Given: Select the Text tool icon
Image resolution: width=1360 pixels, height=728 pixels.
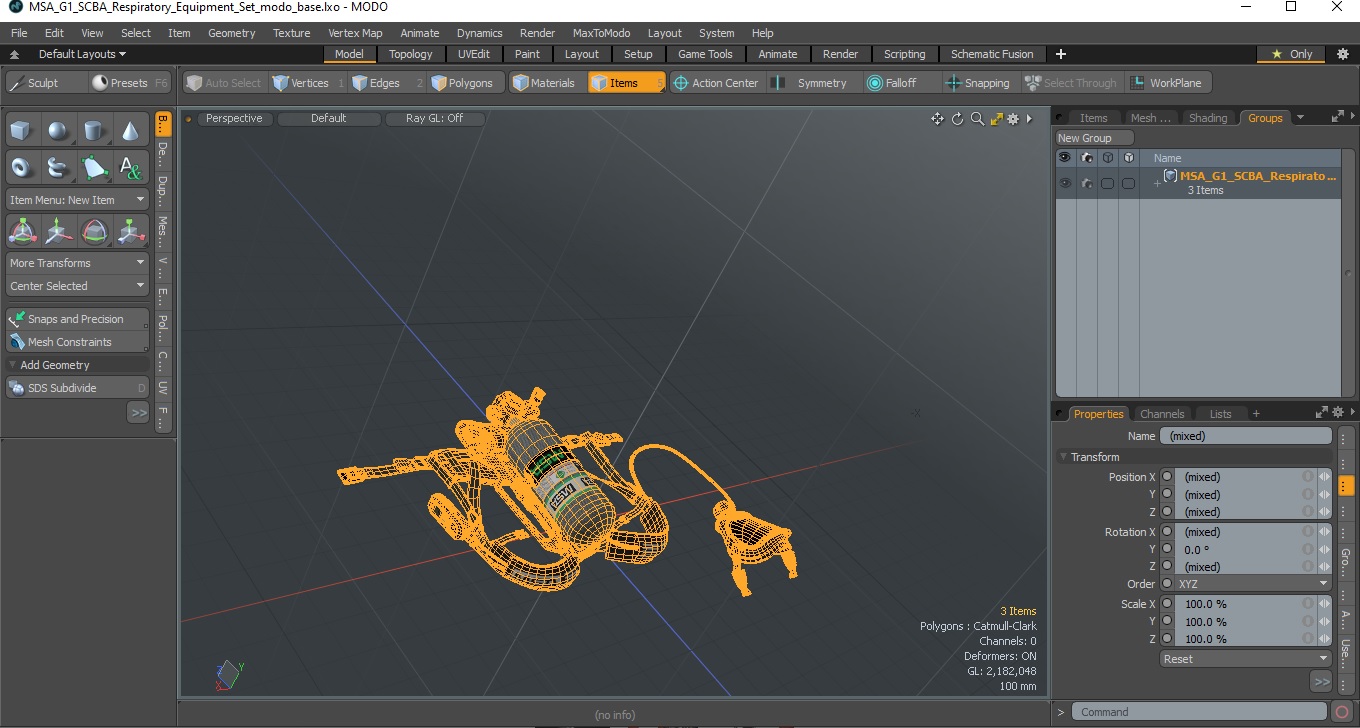Looking at the screenshot, I should (x=131, y=167).
